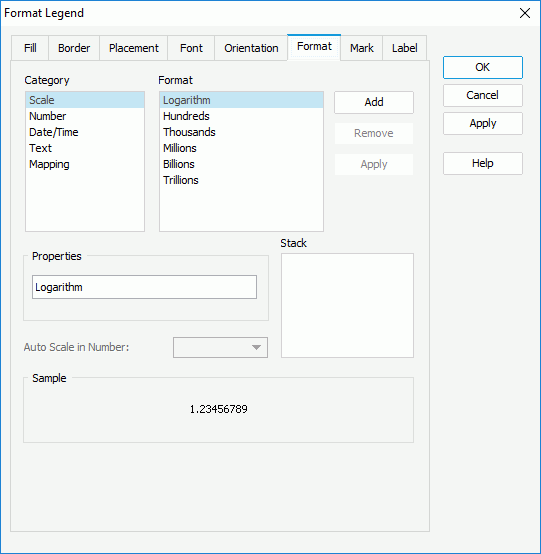
Task: Click the sample value 1.23456789
Action: (218, 409)
